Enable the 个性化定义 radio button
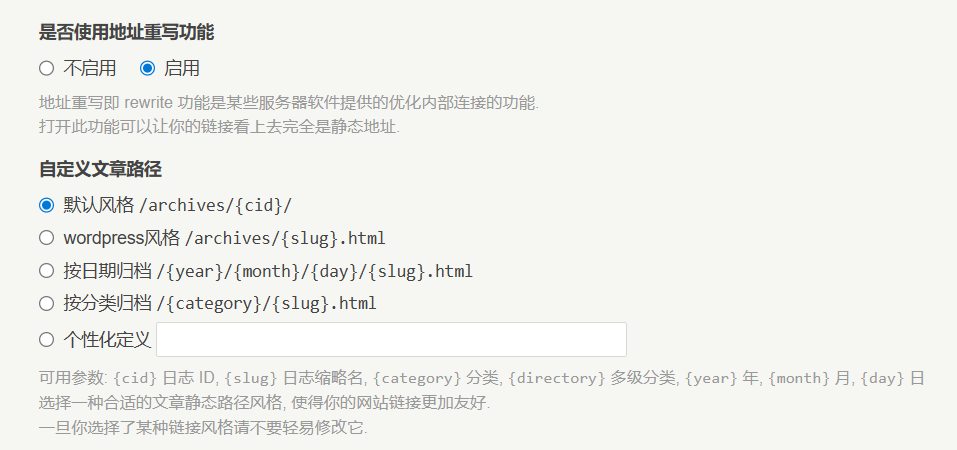 tap(46, 340)
